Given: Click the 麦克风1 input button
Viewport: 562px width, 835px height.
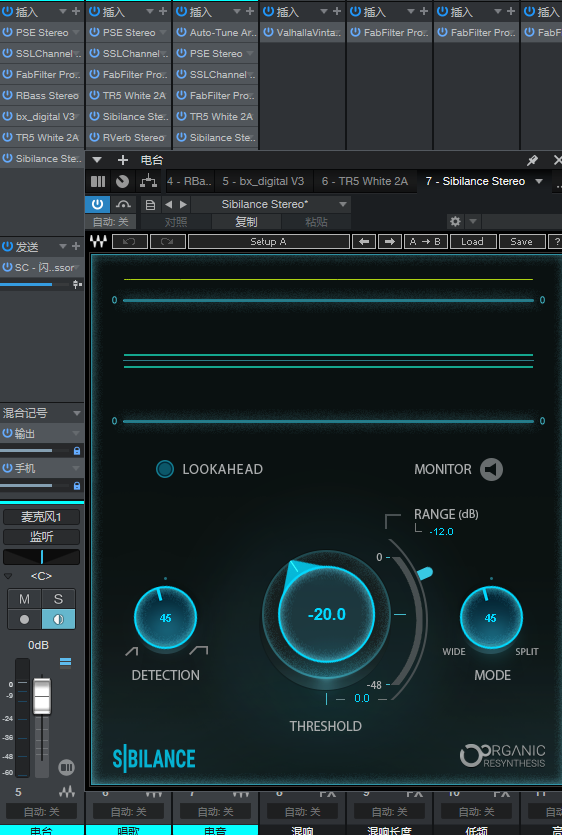Looking at the screenshot, I should pos(42,517).
